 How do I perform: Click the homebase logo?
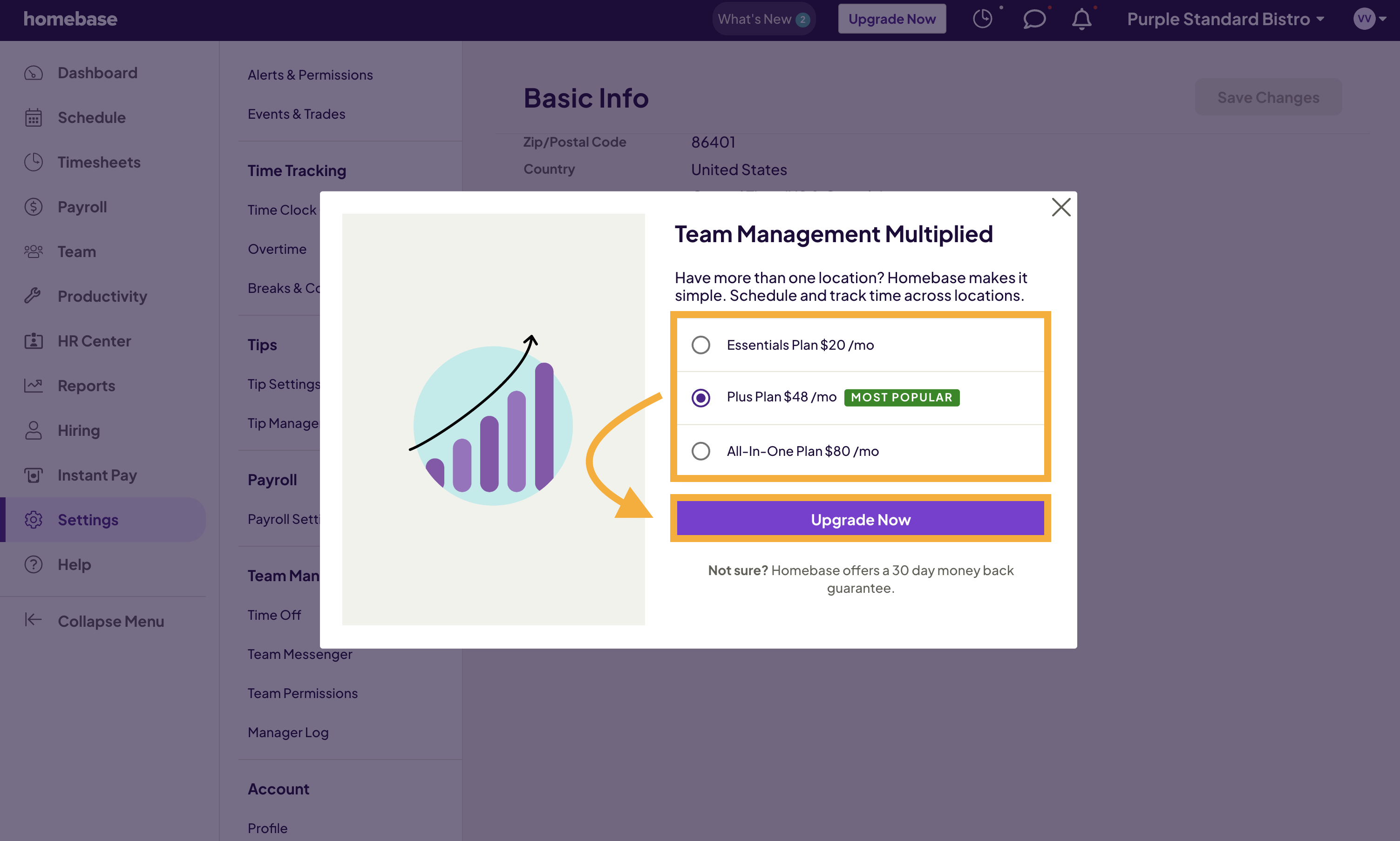(x=70, y=19)
